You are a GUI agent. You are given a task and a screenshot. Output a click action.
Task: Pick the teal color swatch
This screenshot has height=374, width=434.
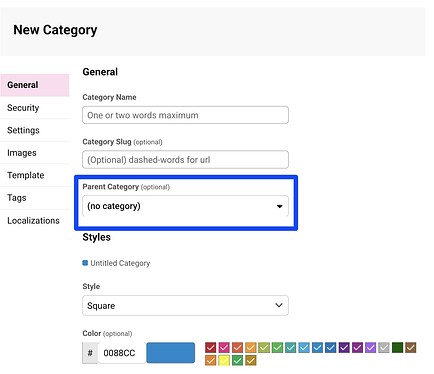290,348
